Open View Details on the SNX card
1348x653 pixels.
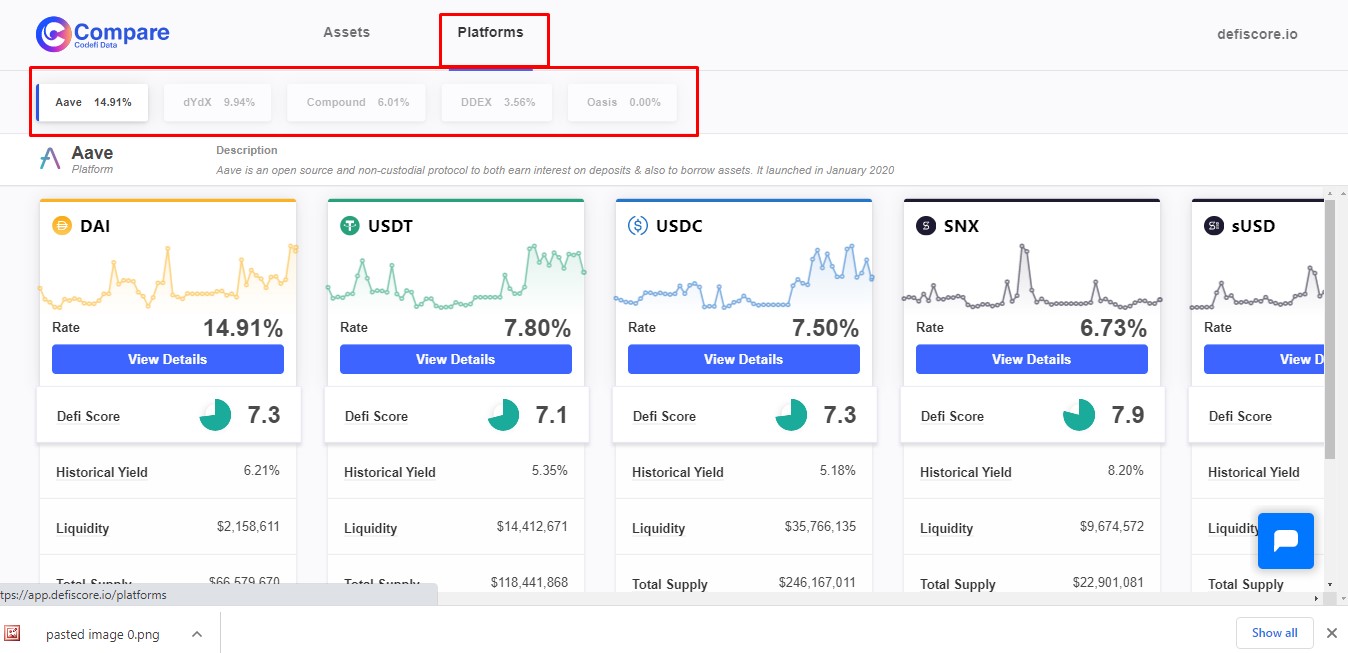(x=1032, y=359)
